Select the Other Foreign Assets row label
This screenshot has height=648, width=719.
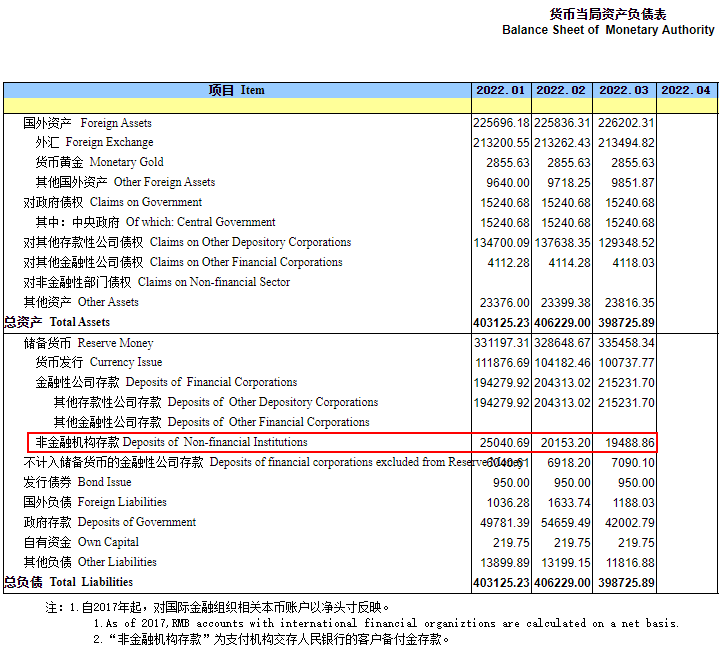pos(125,182)
